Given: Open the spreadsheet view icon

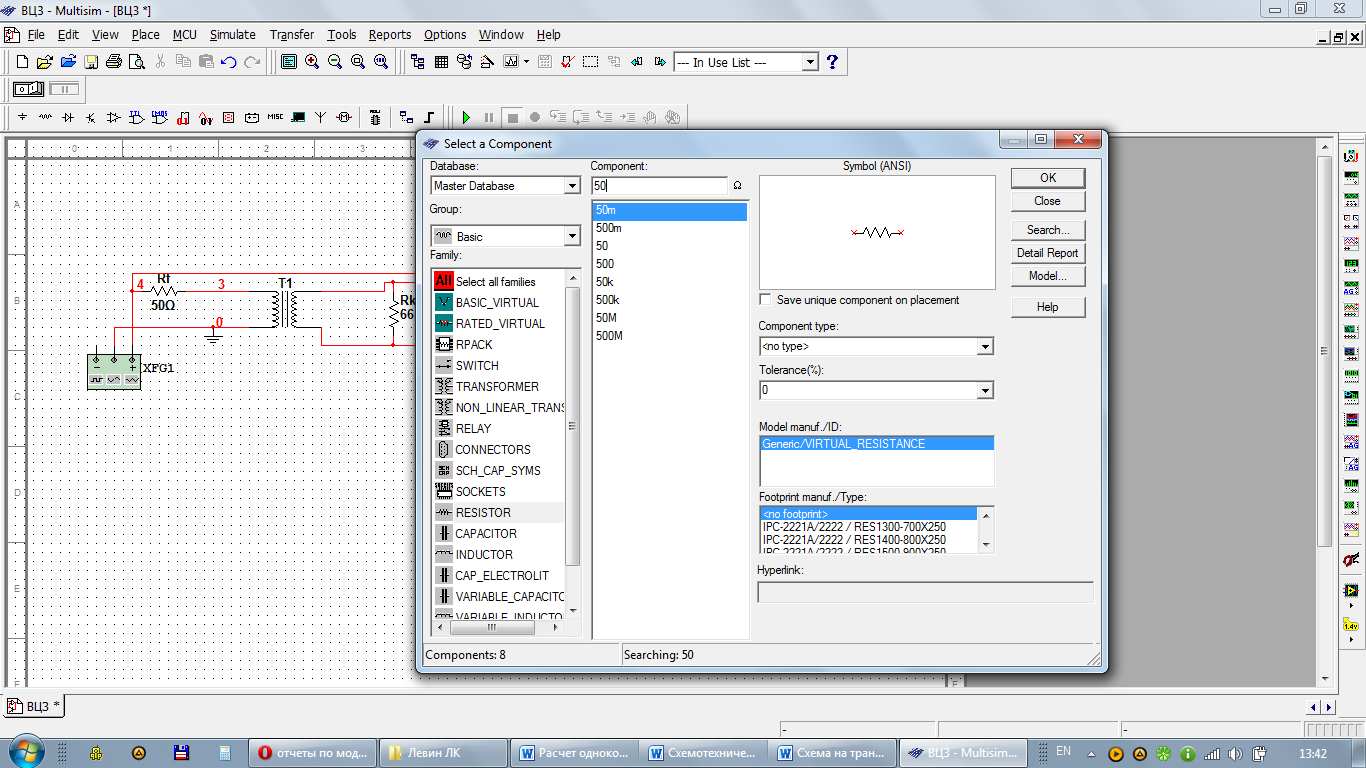Looking at the screenshot, I should pos(441,62).
